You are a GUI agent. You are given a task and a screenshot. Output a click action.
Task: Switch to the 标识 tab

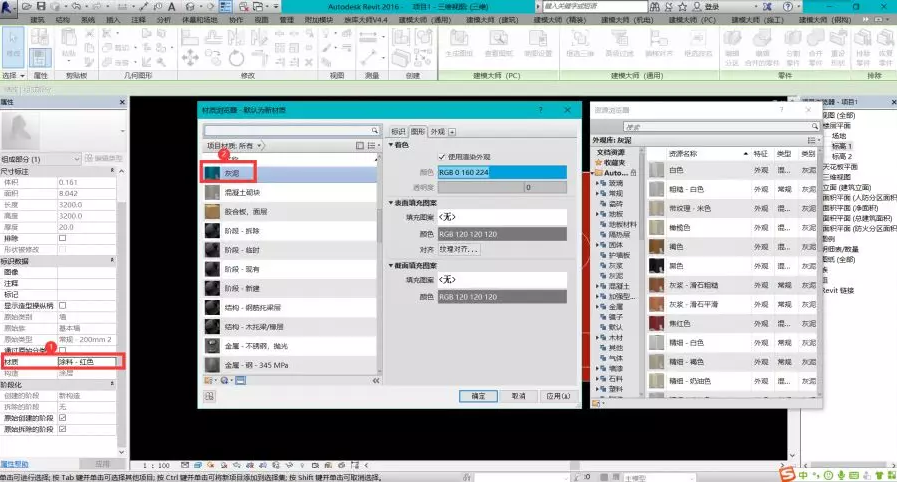point(398,132)
